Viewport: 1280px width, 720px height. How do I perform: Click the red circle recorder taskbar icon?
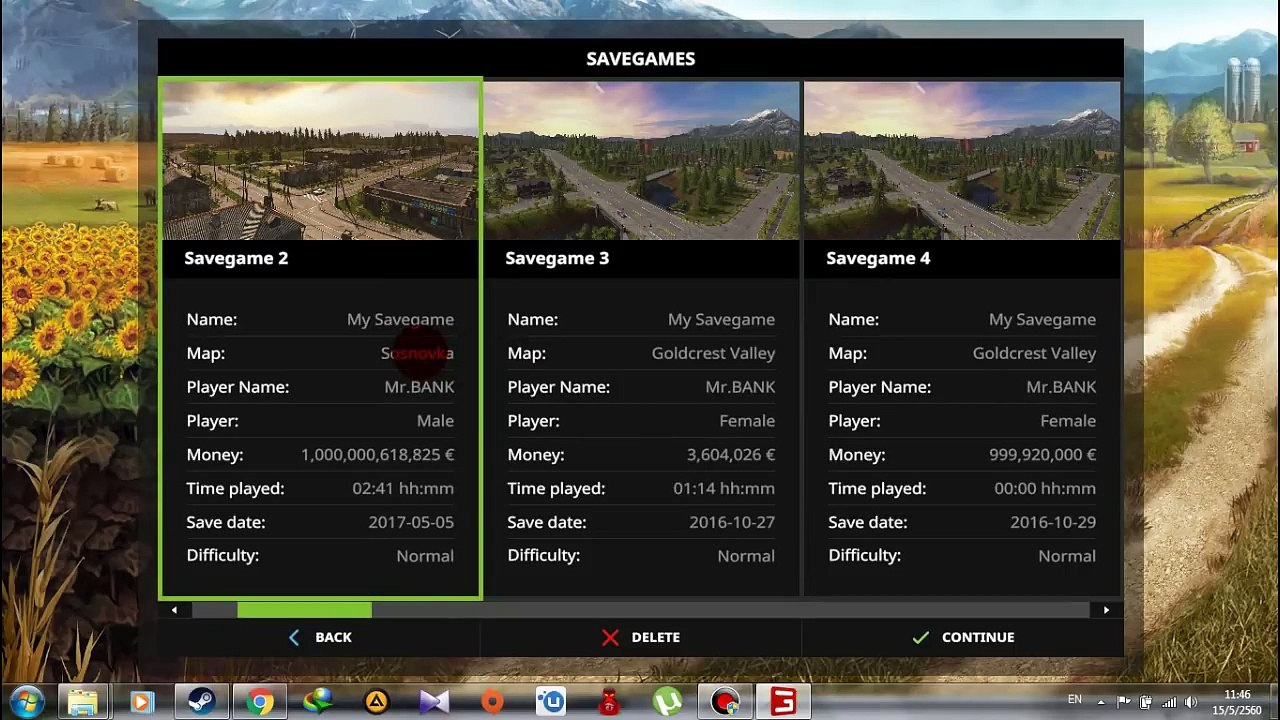tap(725, 702)
